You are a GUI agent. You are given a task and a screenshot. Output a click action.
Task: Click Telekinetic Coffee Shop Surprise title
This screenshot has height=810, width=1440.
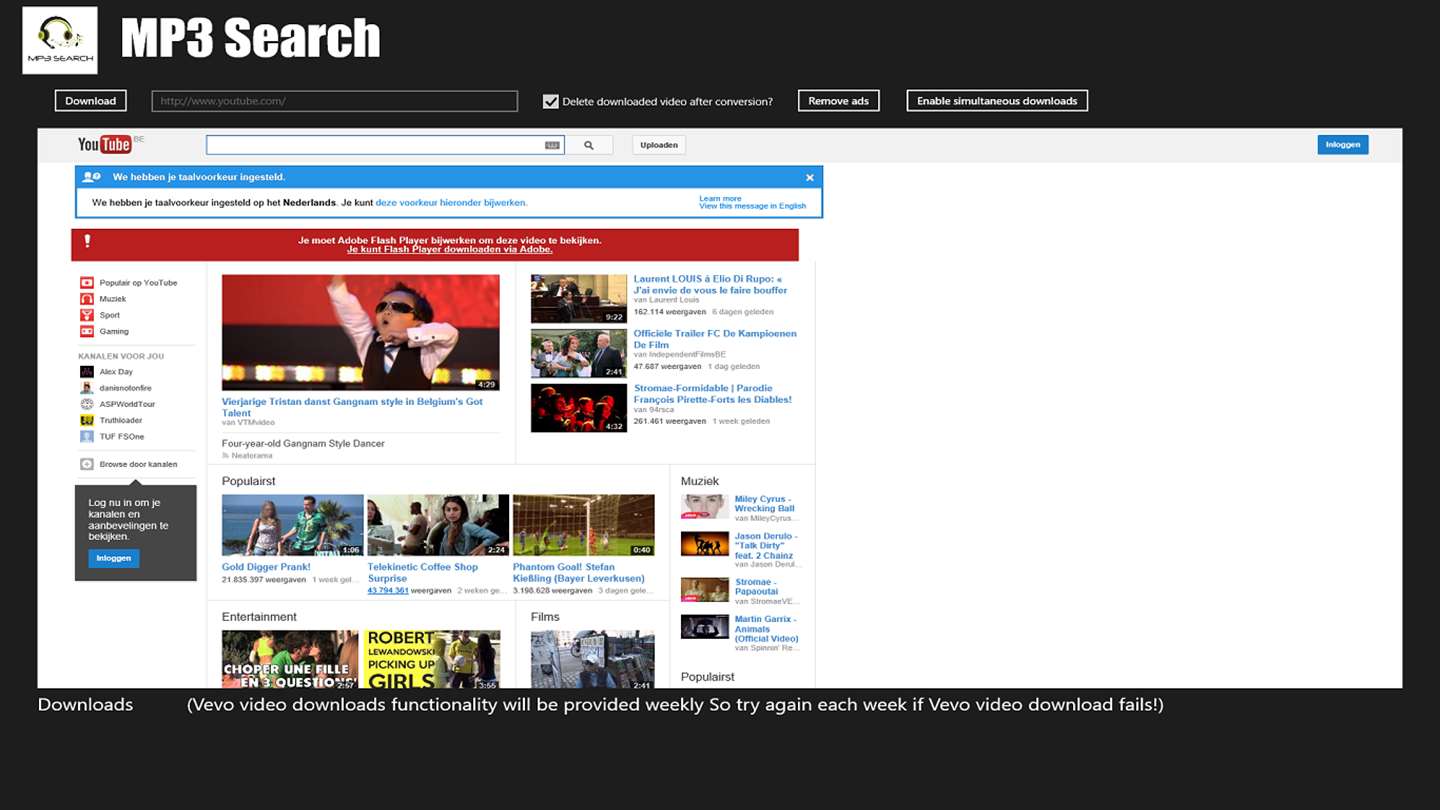coord(423,572)
